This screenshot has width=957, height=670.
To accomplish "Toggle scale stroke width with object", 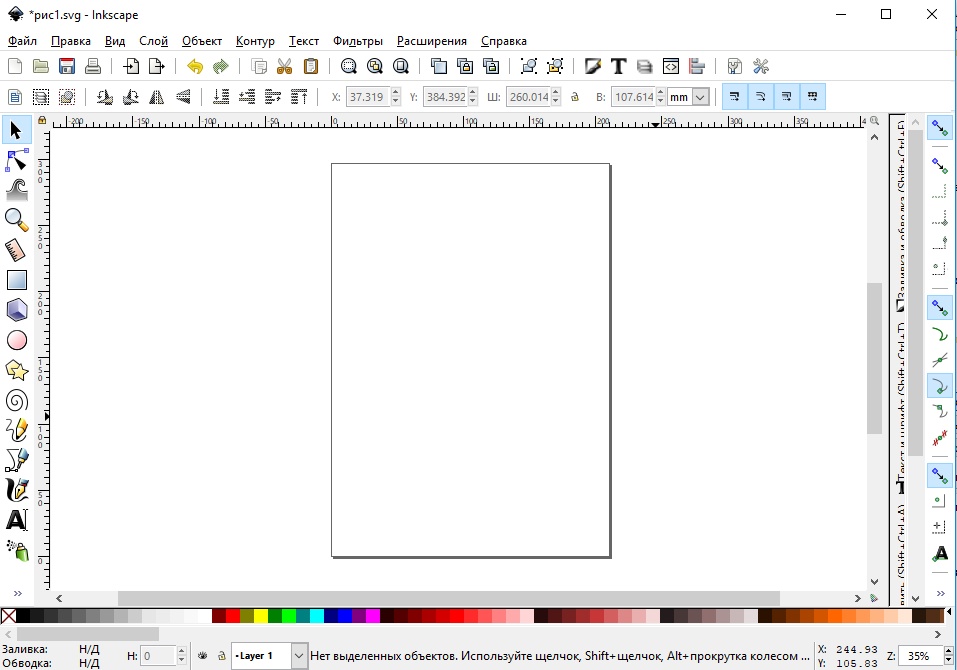I will tap(735, 96).
